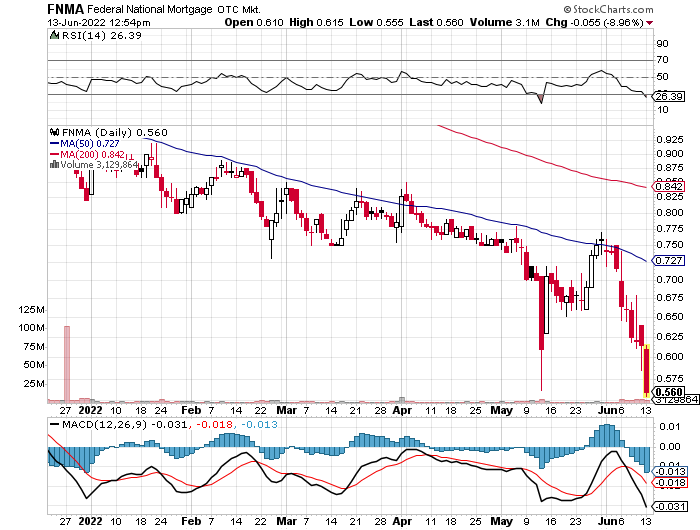Click the blue -0.013 MACD histogram tag
This screenshot has height=530, width=700.
coord(670,472)
